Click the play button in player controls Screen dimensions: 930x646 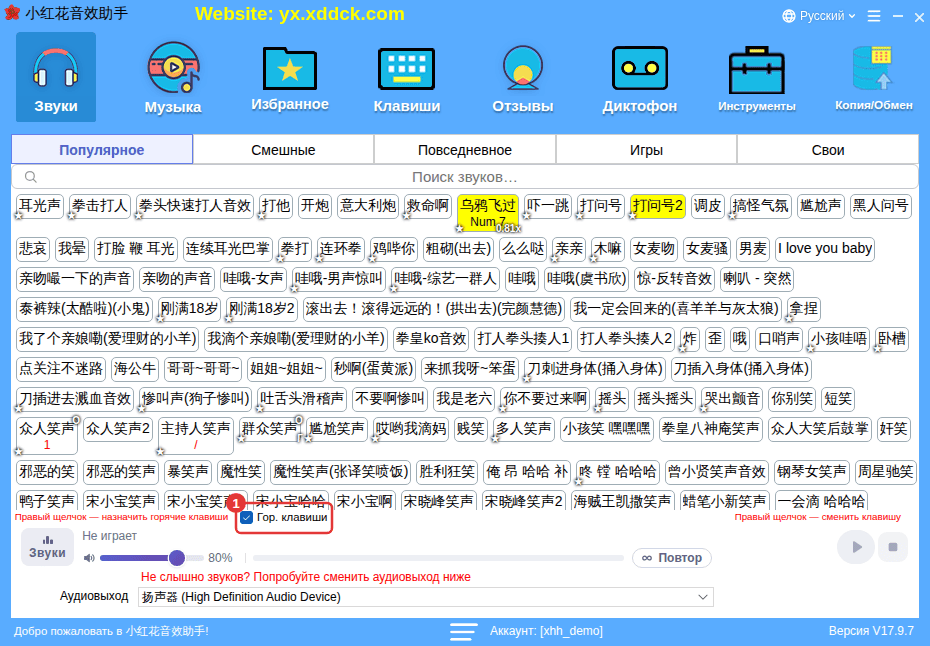(855, 547)
